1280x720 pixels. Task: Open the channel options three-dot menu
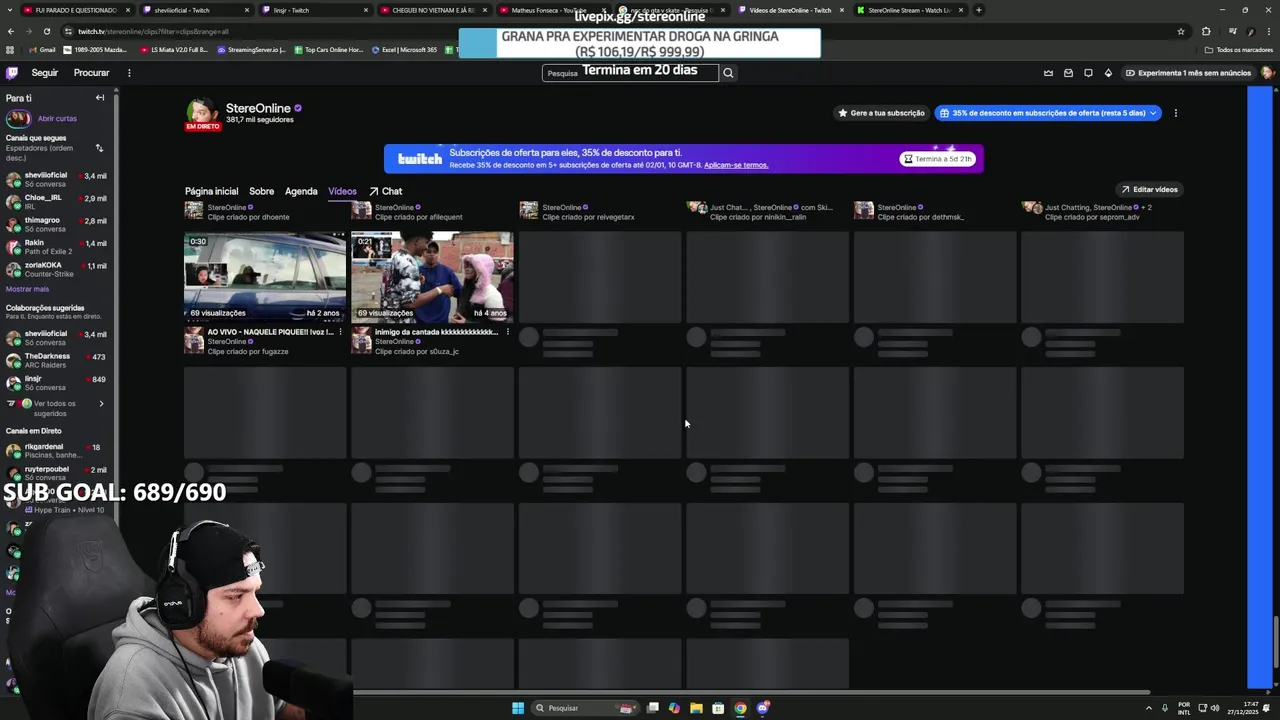(1175, 113)
